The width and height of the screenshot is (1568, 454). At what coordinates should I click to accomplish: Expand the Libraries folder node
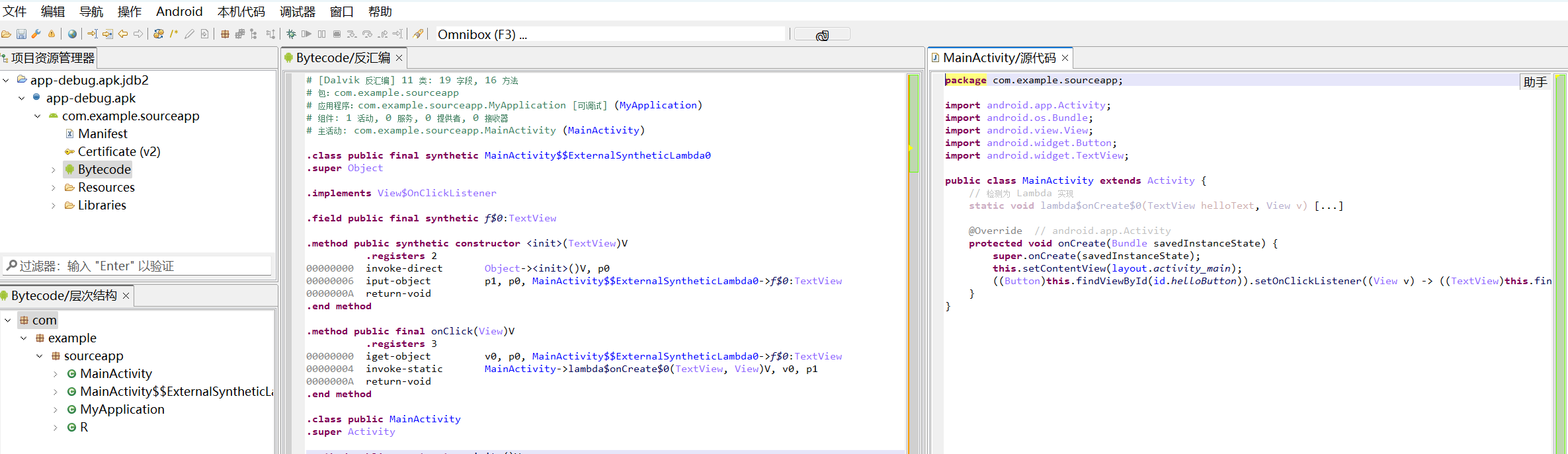(54, 206)
